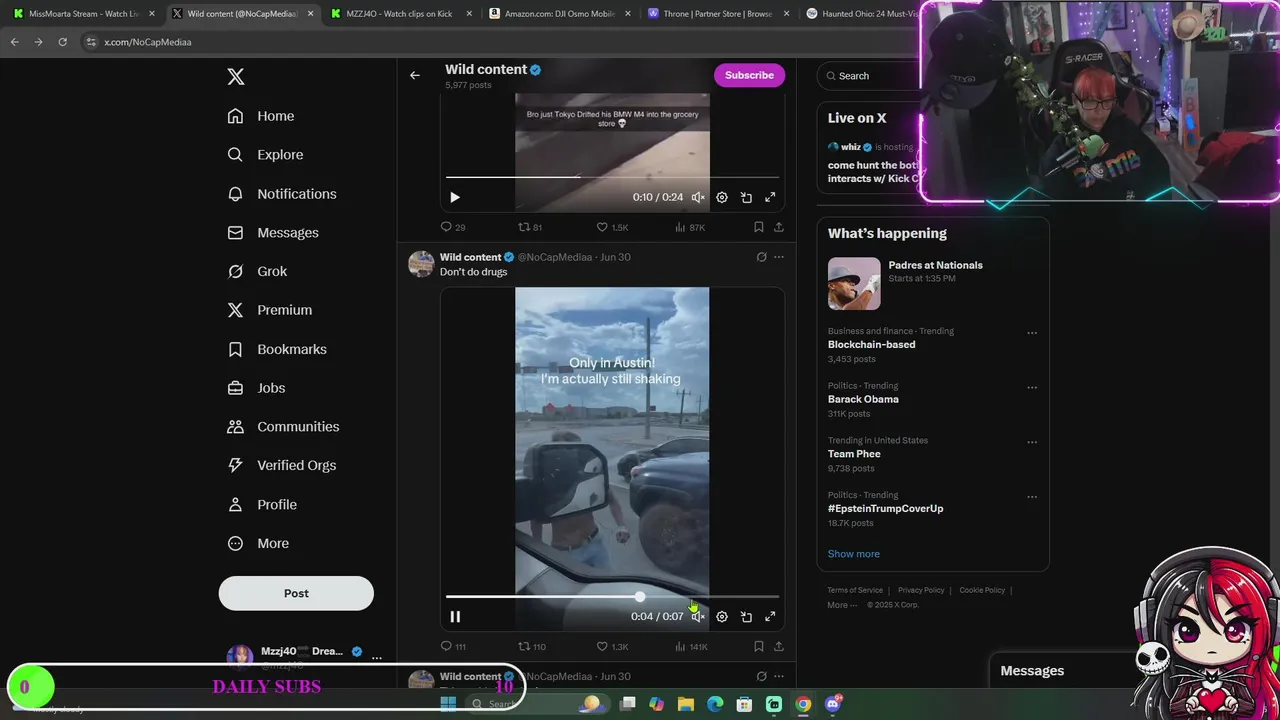Screen dimensions: 1280x720
Task: Open Discord from the Windows taskbar
Action: [832, 704]
